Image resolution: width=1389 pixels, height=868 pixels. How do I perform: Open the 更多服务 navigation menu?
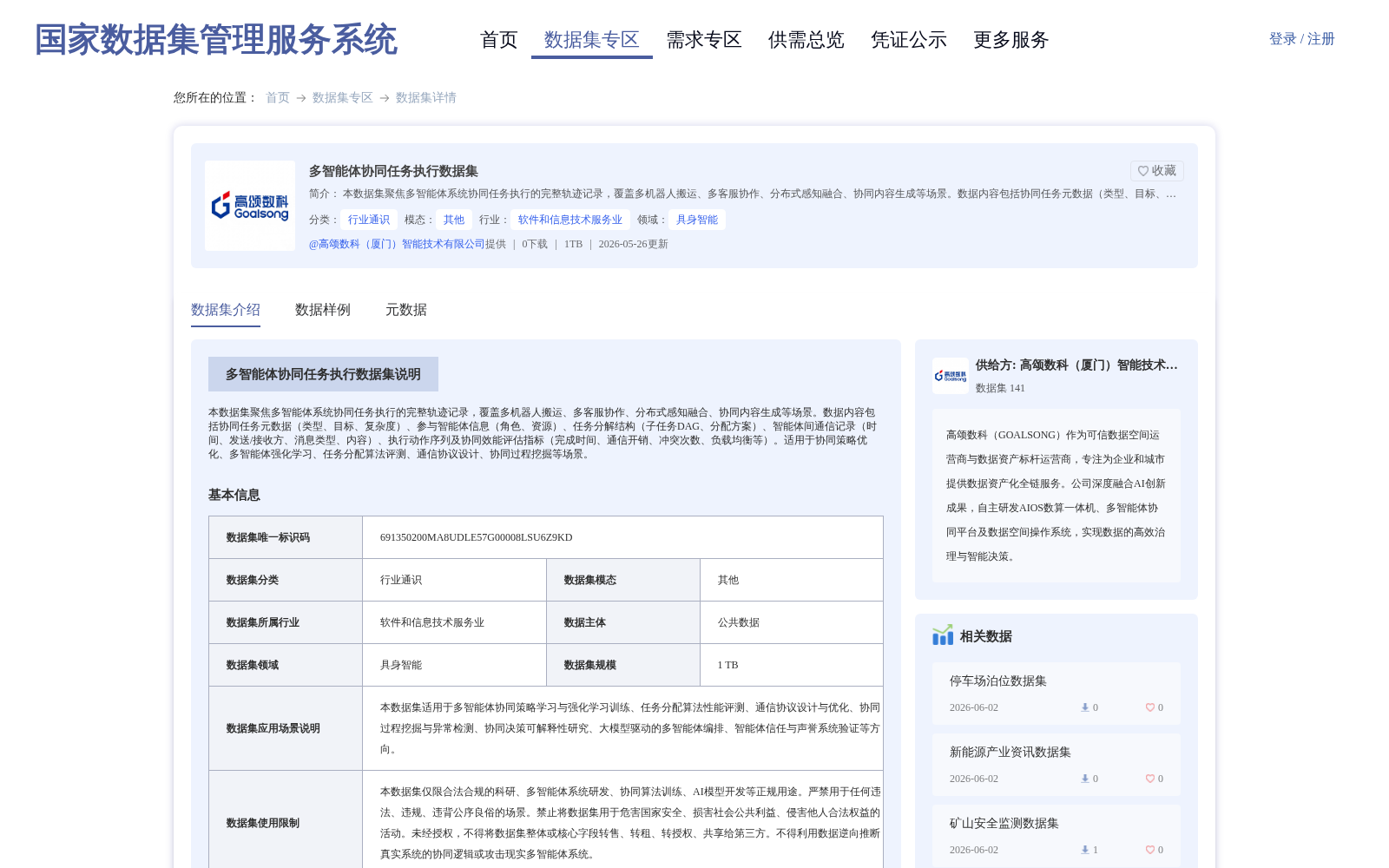point(1011,40)
